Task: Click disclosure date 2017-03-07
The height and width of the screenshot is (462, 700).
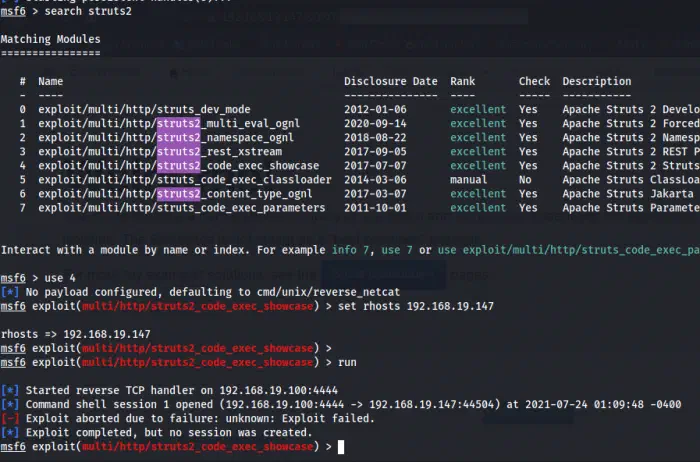Action: click(x=375, y=194)
